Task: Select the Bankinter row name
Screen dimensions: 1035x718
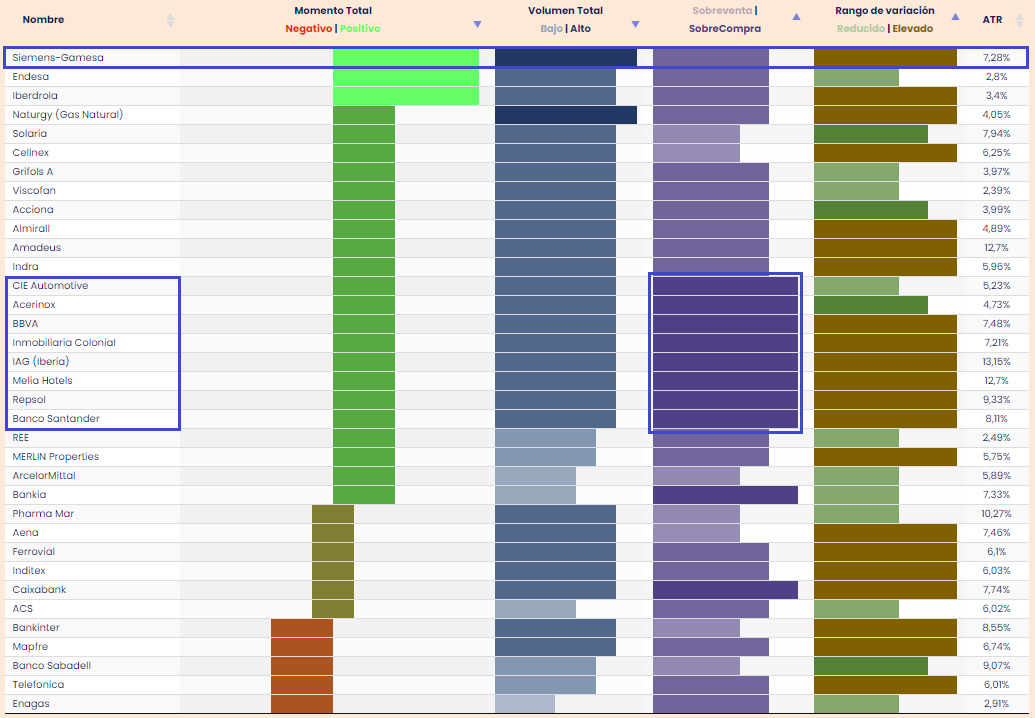Action: click(x=36, y=628)
